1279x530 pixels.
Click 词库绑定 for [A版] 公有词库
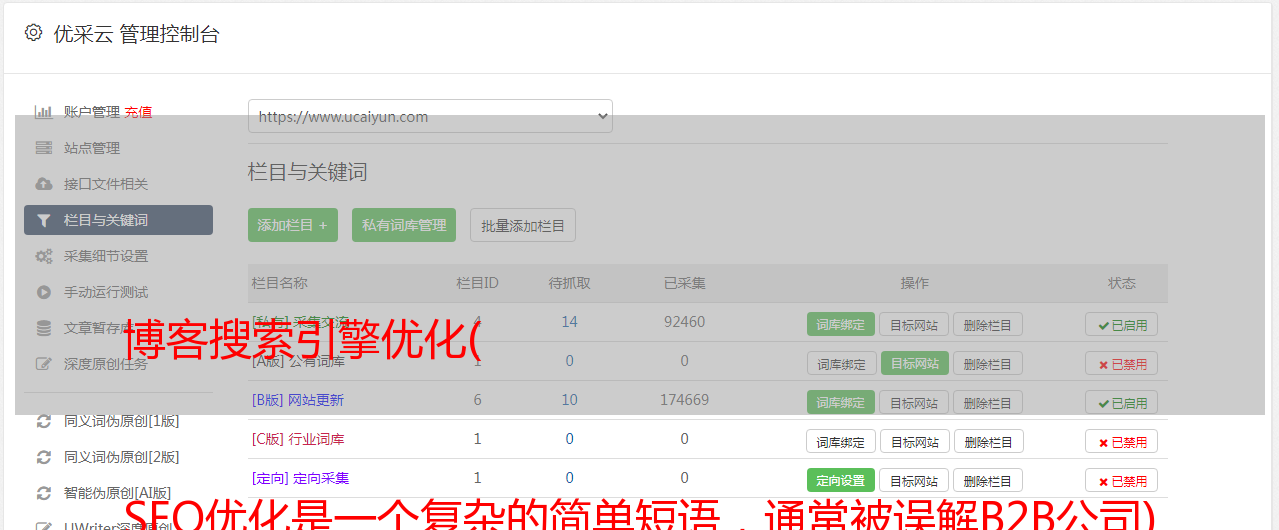[x=841, y=363]
